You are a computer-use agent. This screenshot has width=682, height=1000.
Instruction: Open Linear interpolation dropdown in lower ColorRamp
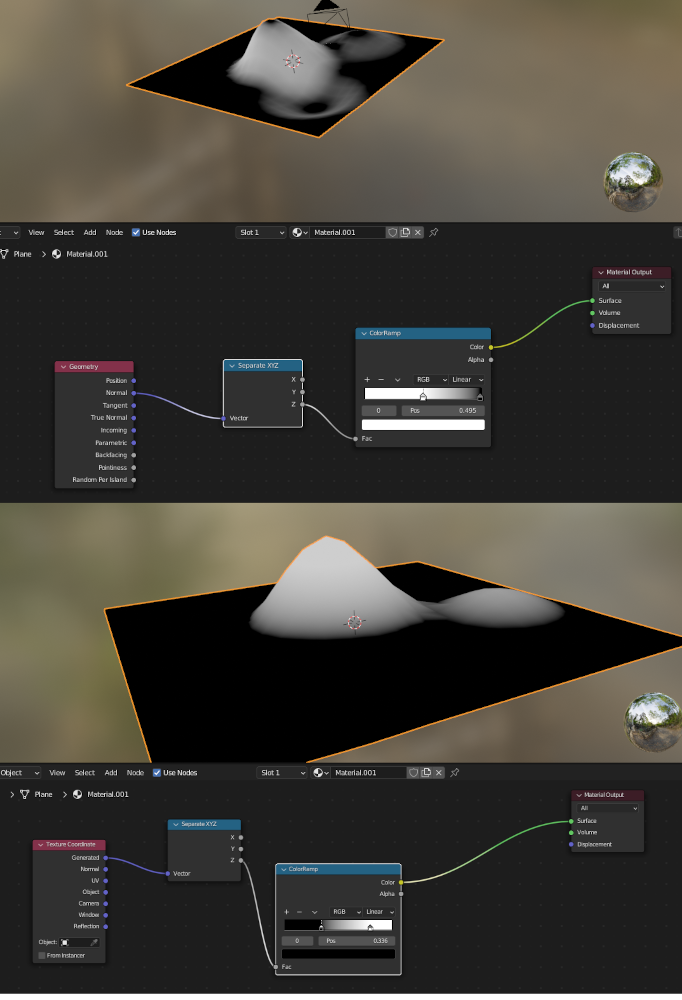pyautogui.click(x=380, y=912)
